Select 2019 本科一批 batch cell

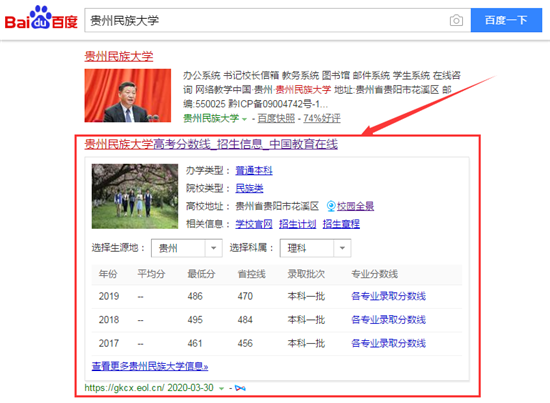pos(306,296)
